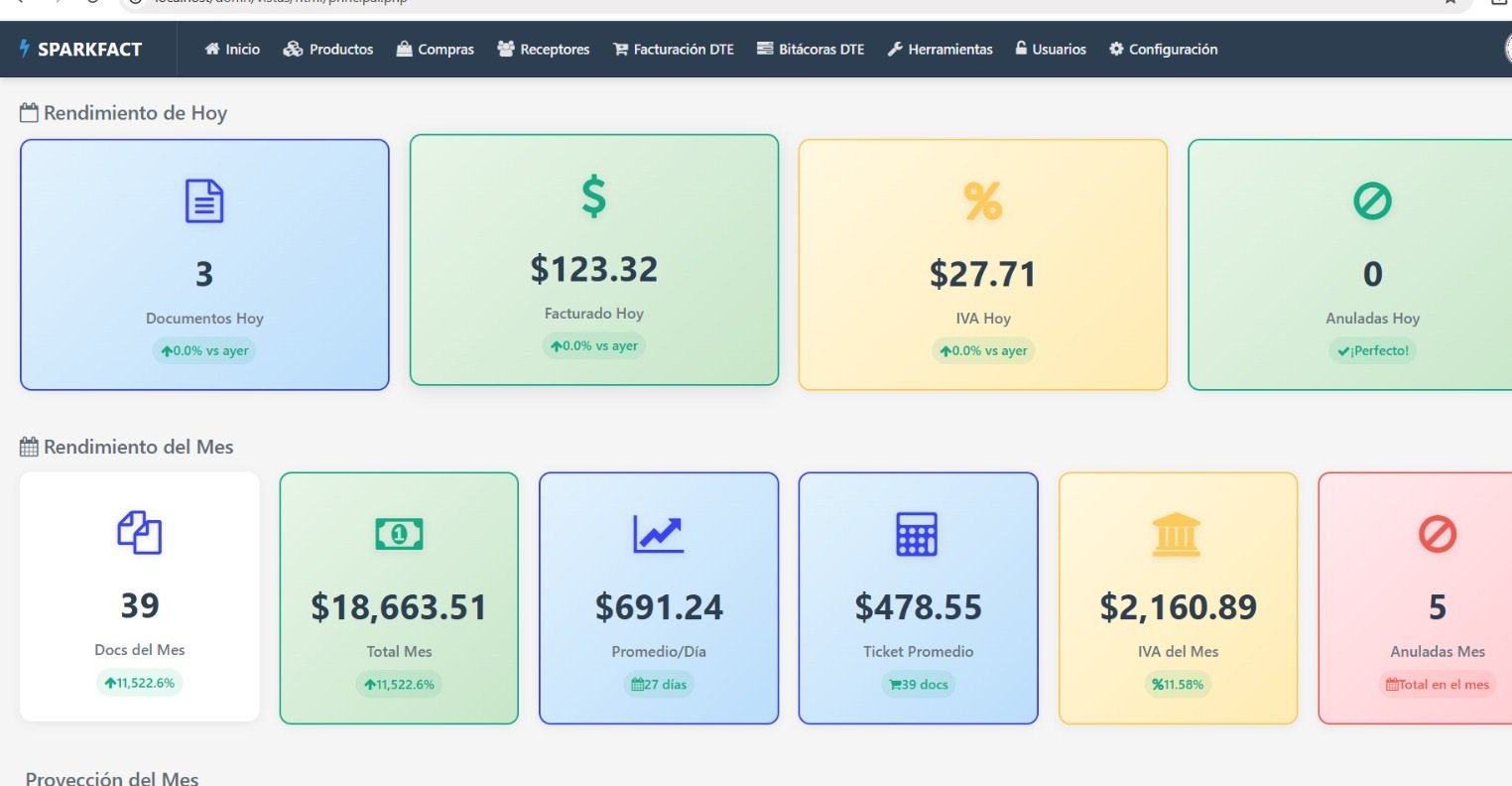Open the Productos menu

point(328,50)
